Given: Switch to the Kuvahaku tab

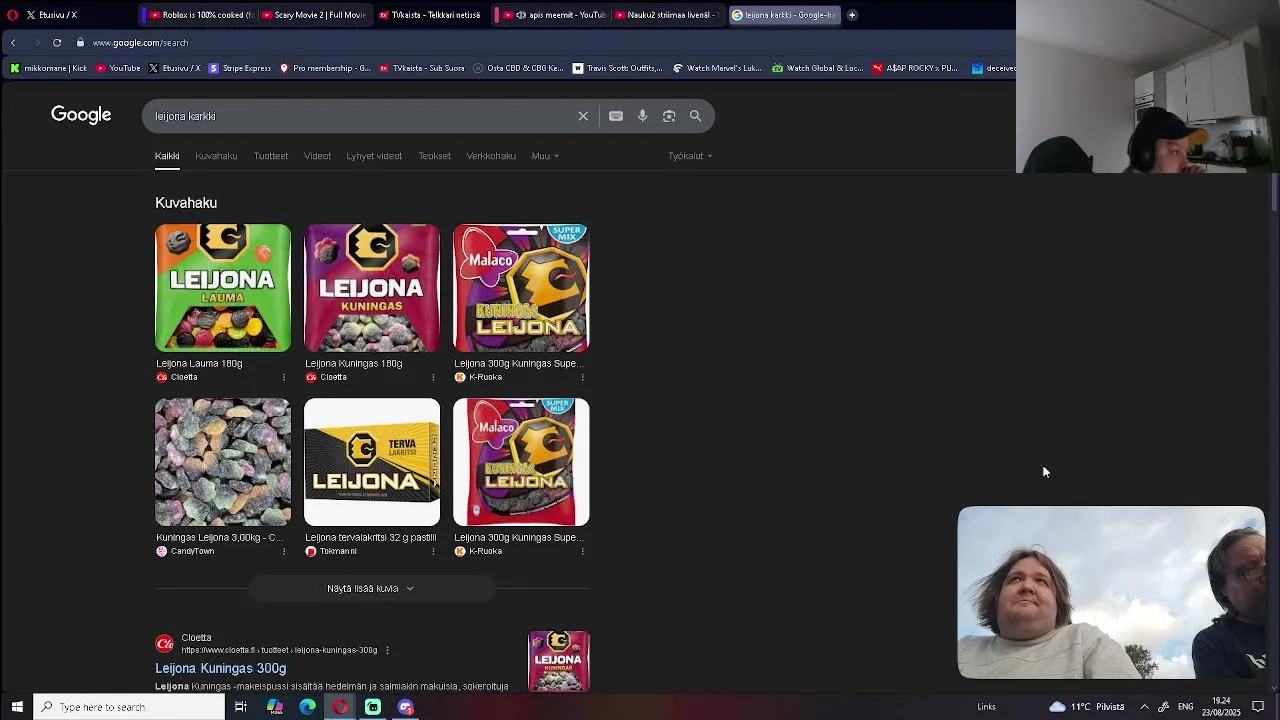Looking at the screenshot, I should pos(216,156).
